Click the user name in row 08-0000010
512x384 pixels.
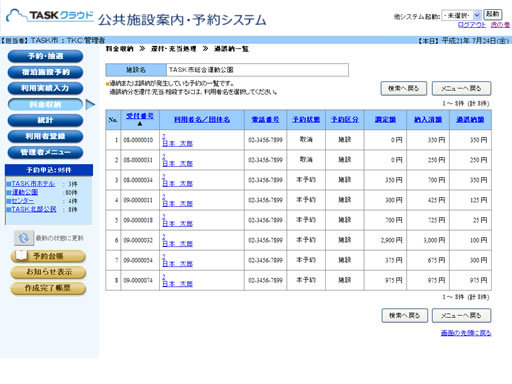[x=178, y=143]
